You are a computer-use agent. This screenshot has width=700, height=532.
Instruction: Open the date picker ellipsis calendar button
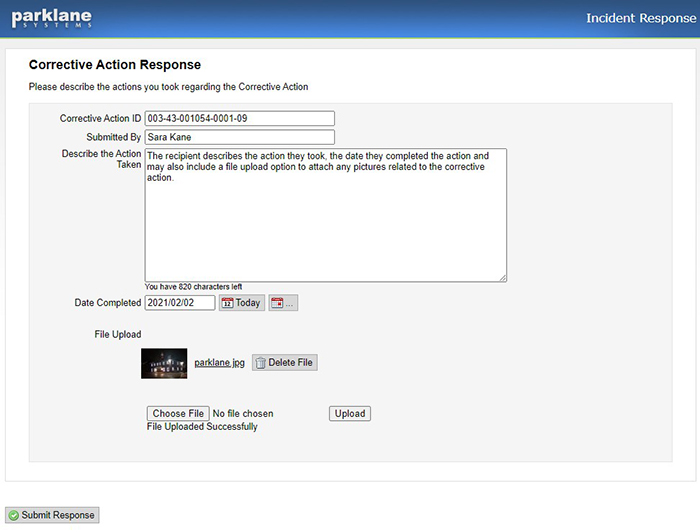283,303
